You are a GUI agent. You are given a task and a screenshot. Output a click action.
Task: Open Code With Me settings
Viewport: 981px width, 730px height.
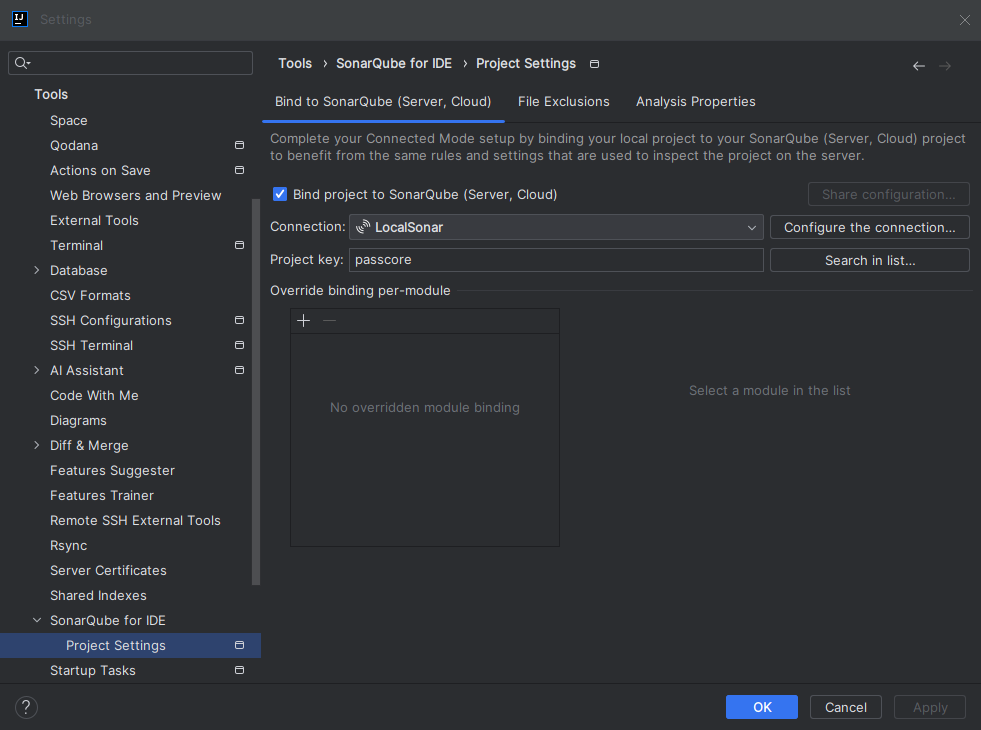click(94, 396)
